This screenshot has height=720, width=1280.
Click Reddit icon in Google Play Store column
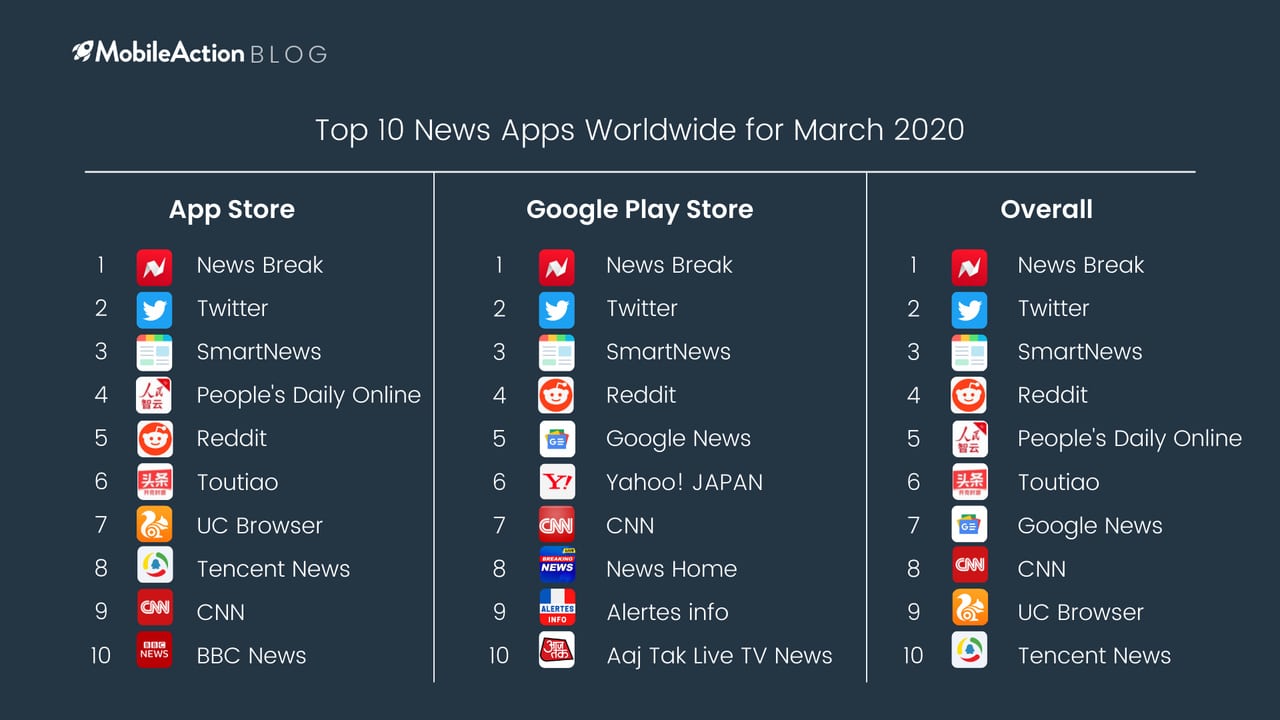(557, 396)
